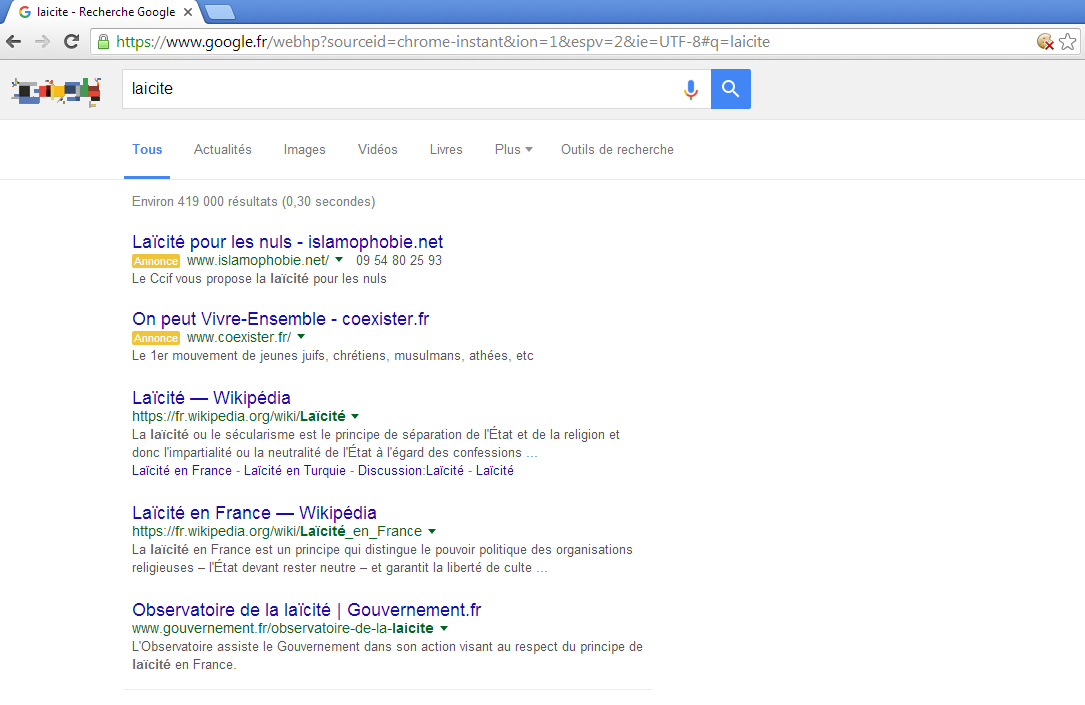Click 'Le Ccif vous propose la laïcité' snippet
The height and width of the screenshot is (705, 1085).
[259, 279]
